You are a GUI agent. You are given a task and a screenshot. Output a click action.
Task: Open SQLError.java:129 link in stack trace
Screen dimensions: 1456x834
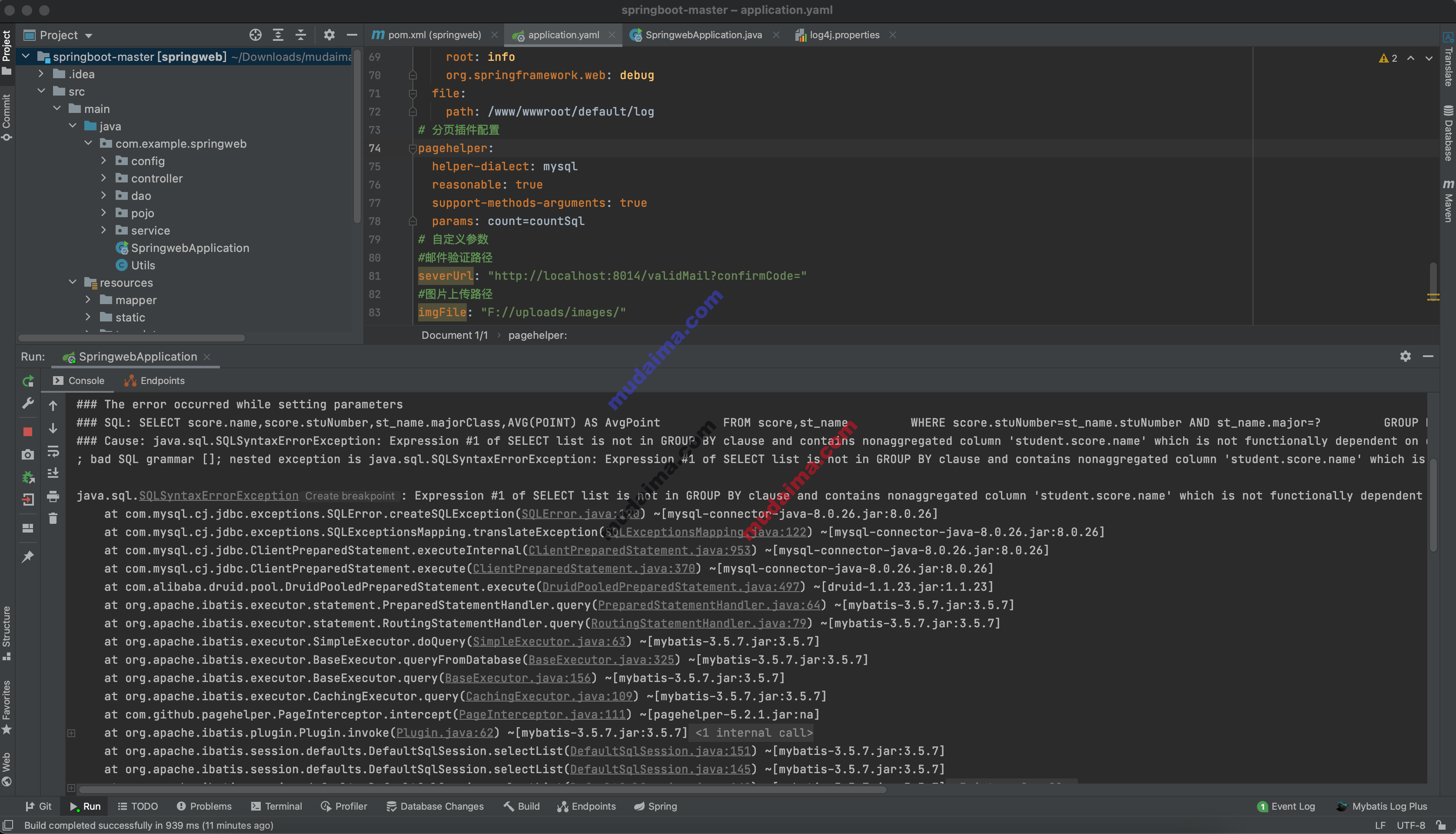coord(580,514)
